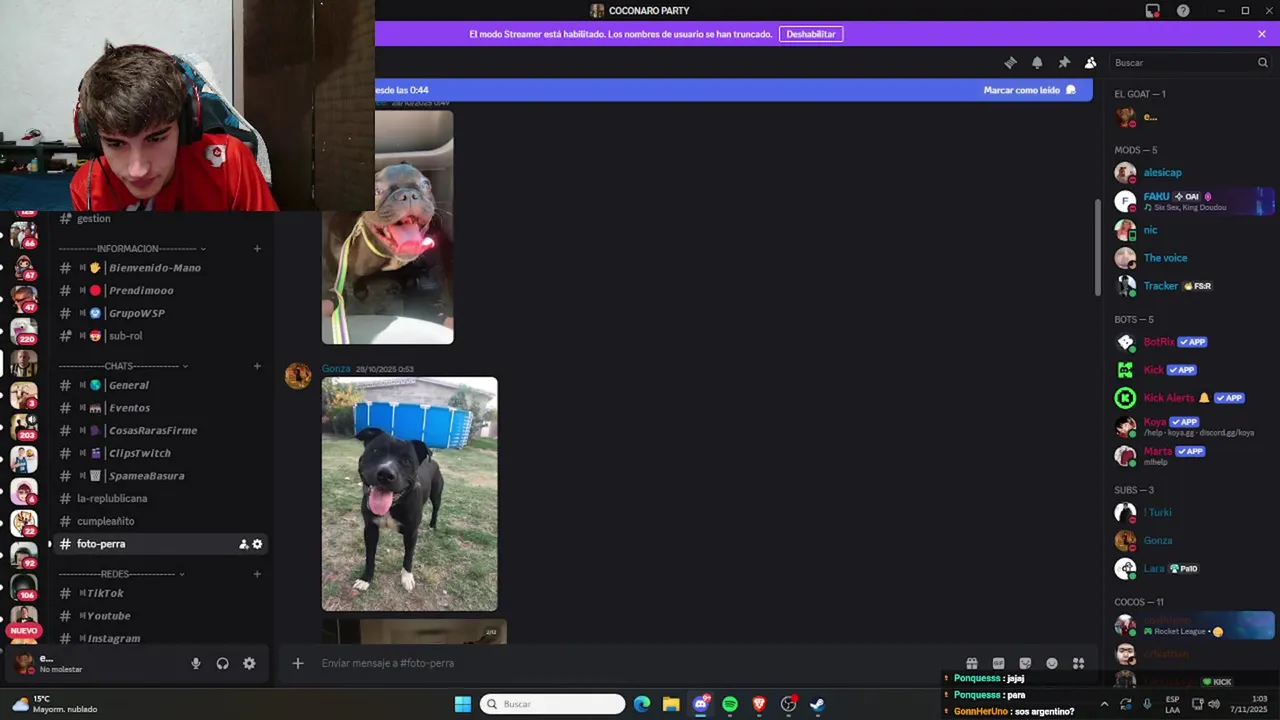The width and height of the screenshot is (1280, 720).
Task: Select Koya bot in members list
Action: (1190, 426)
